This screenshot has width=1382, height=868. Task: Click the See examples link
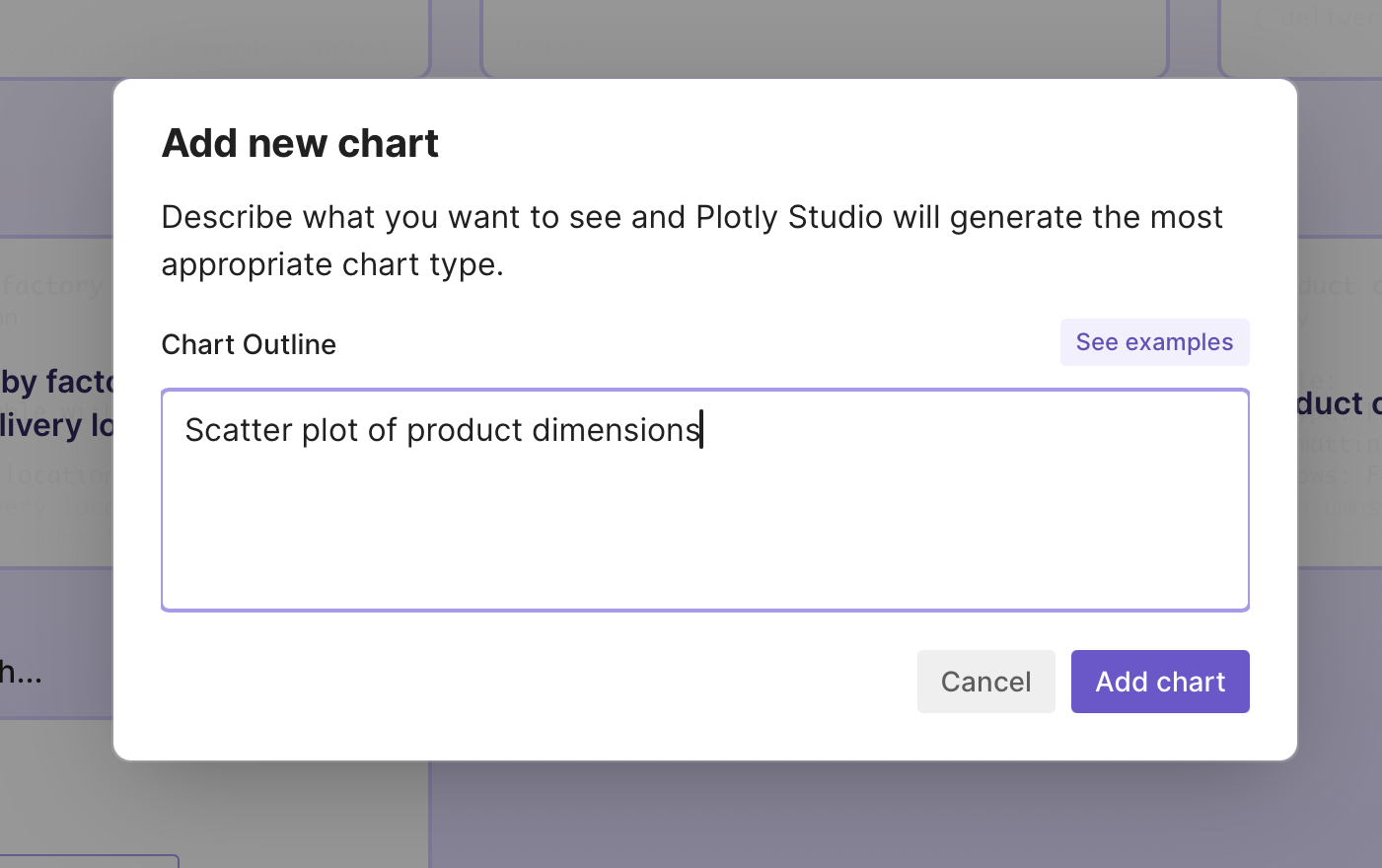[x=1154, y=341]
